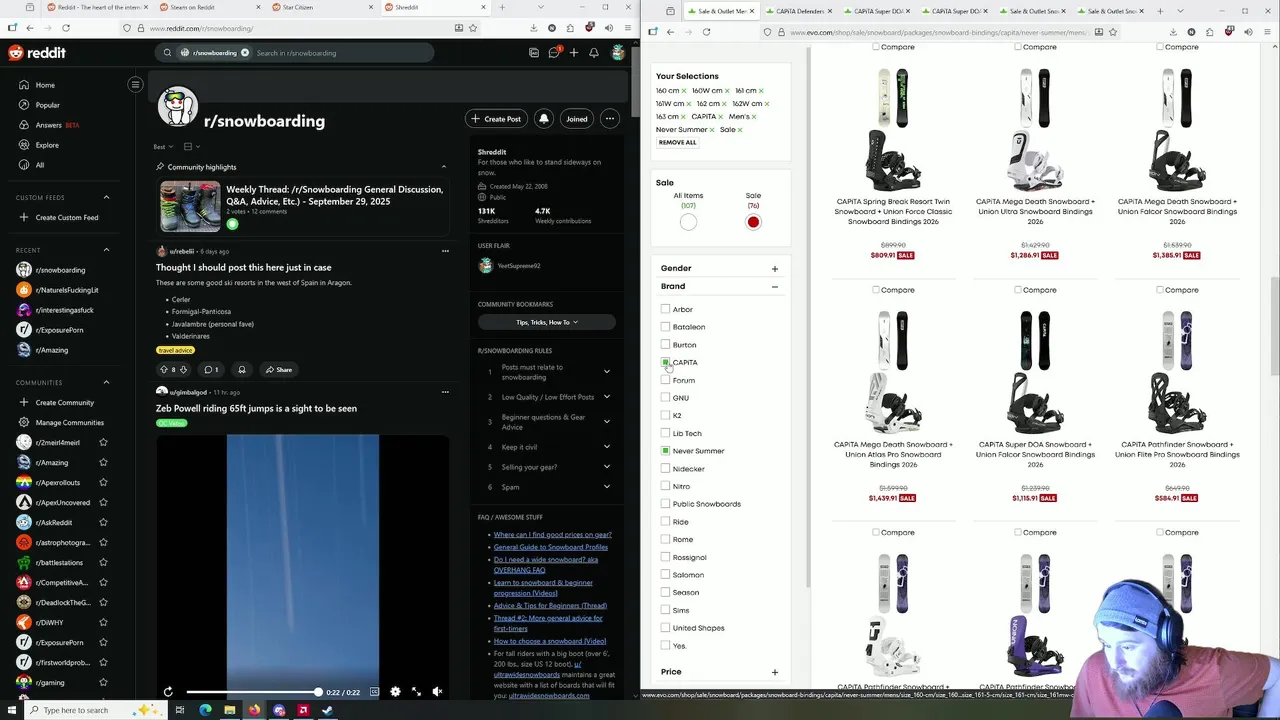Open video settings gear
1280x720 pixels.
(x=395, y=692)
